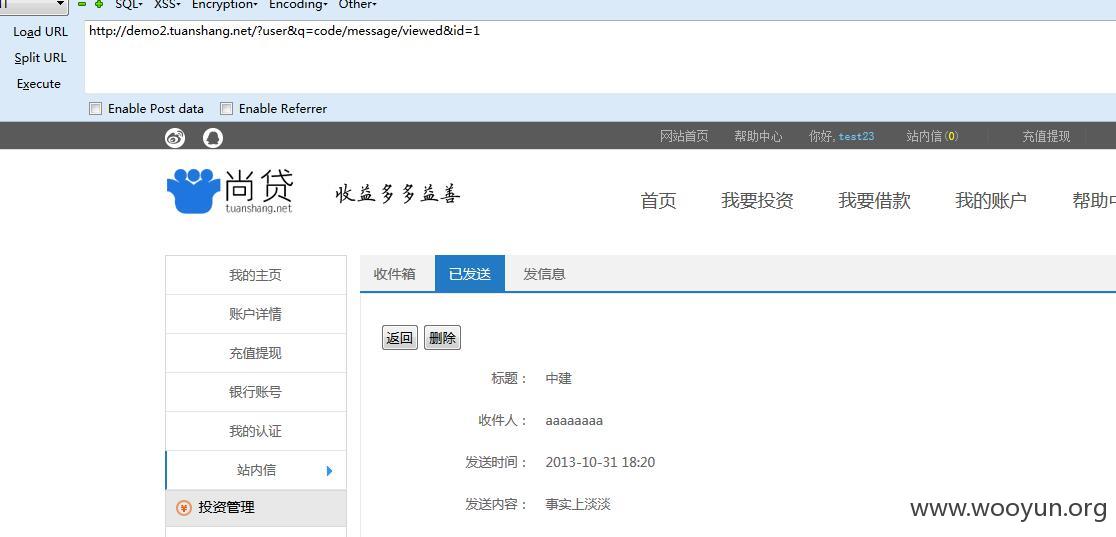
Task: Expand 投资管理 section in sidebar
Action: click(x=256, y=508)
